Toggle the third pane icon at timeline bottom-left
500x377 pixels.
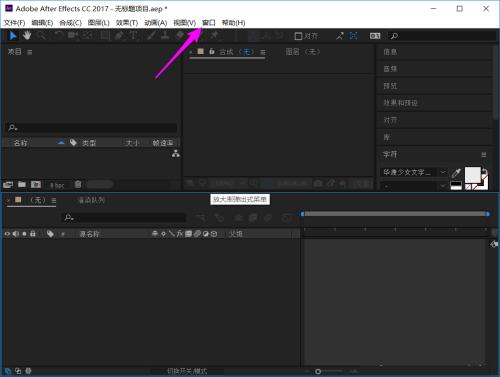tap(28, 371)
